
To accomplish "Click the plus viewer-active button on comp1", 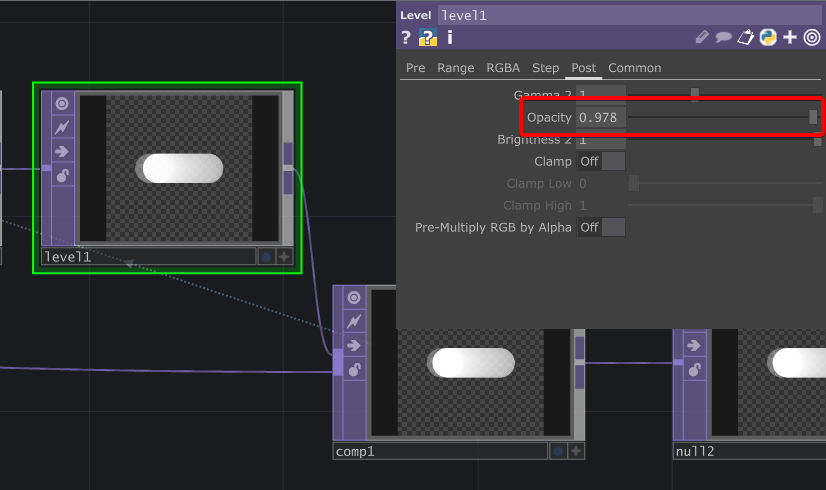I will tap(576, 452).
